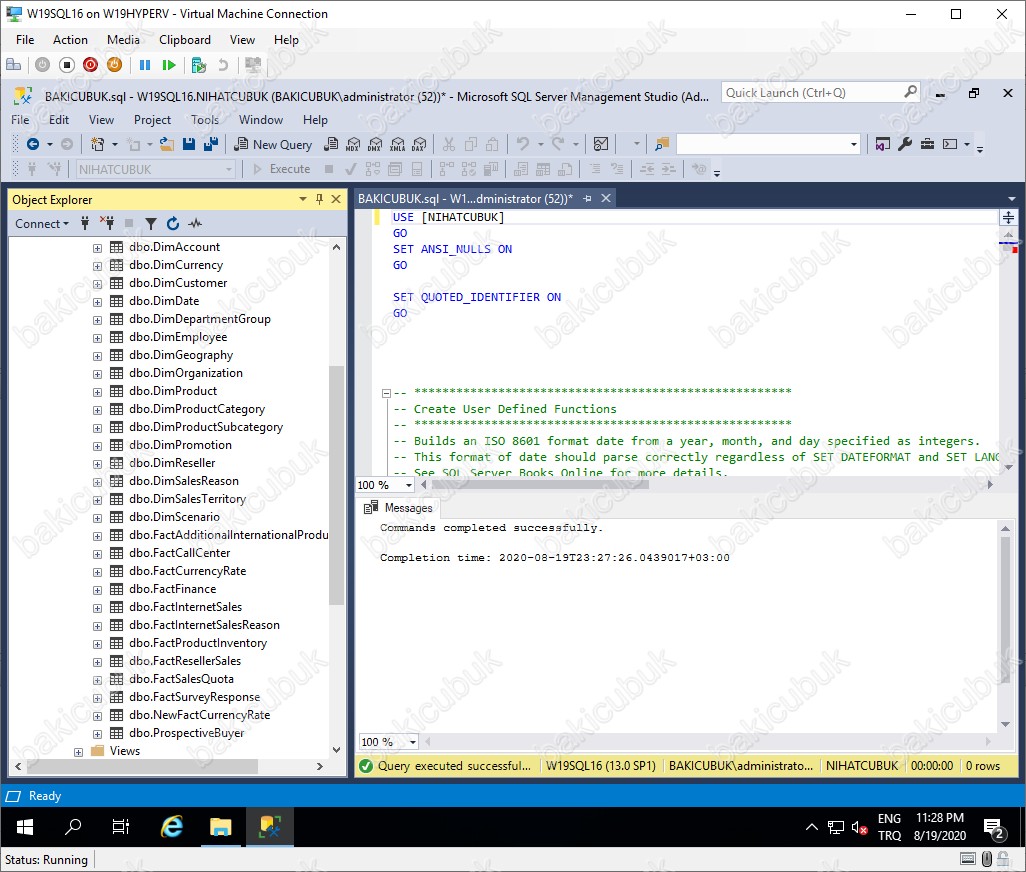Image resolution: width=1026 pixels, height=872 pixels.
Task: Open the SSMS Window menu
Action: pos(260,120)
